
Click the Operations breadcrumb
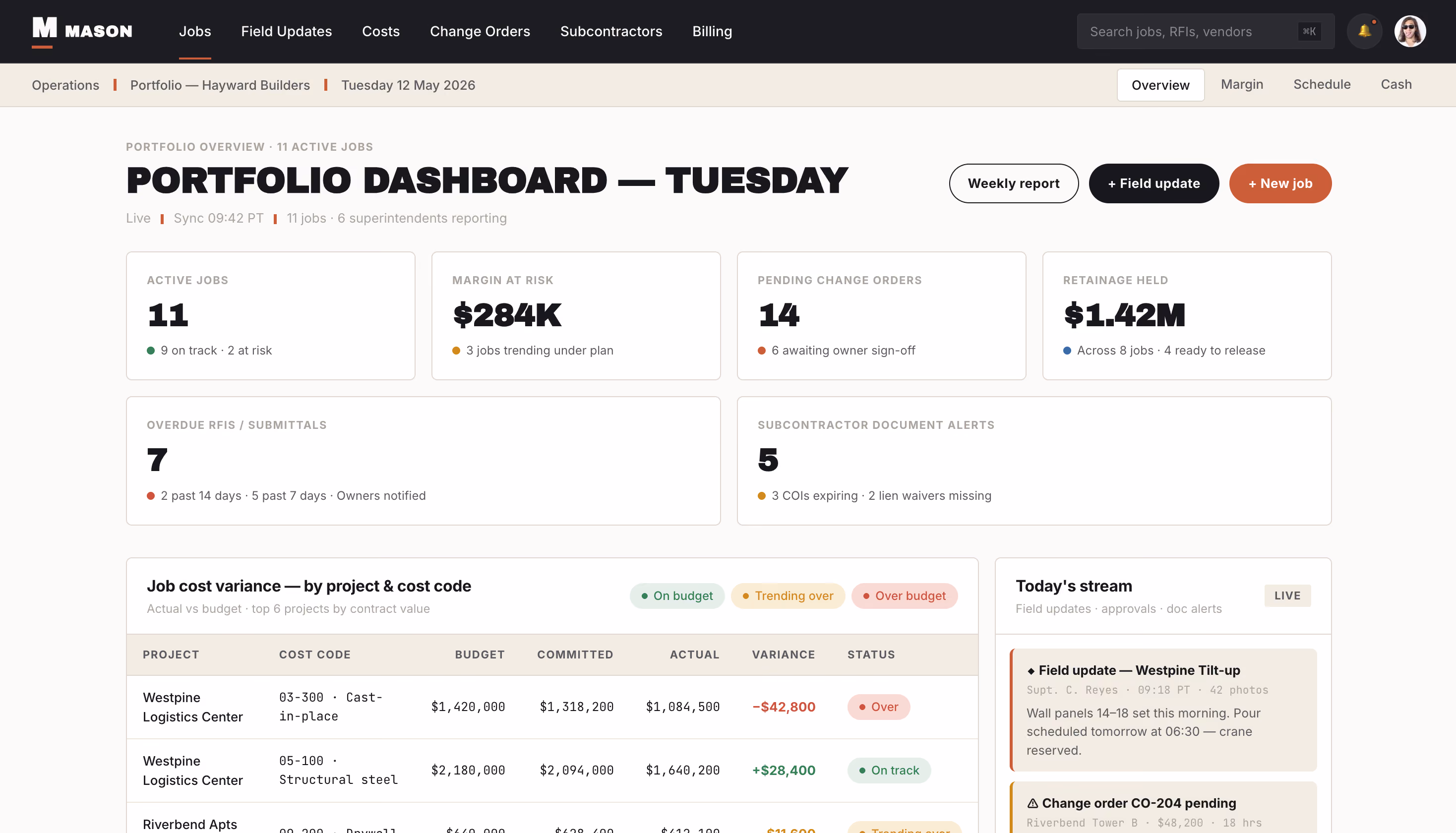pos(65,85)
